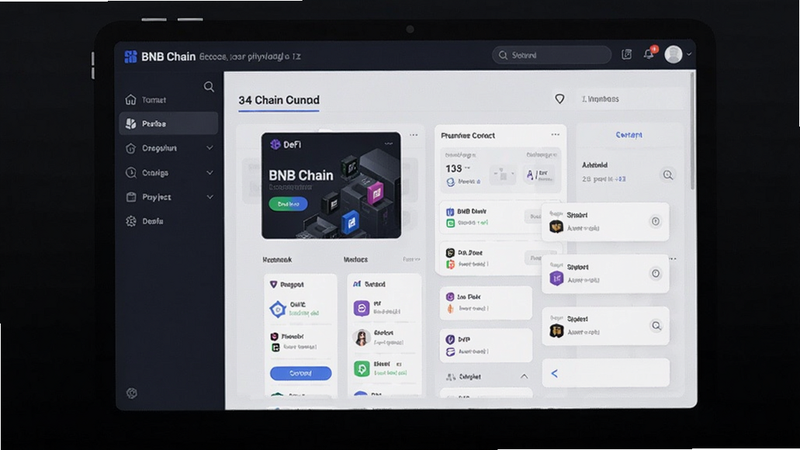
Task: Open the sidebar item with the gear icon
Action: 168,221
